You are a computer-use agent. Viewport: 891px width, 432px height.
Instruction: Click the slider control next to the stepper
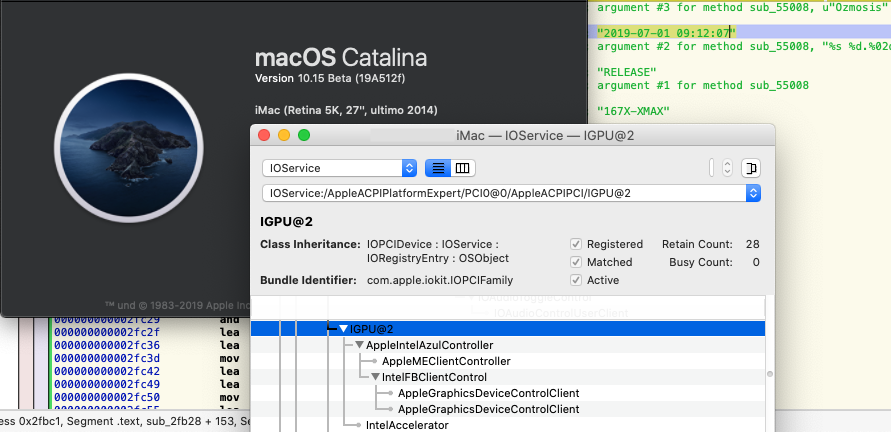coord(711,168)
